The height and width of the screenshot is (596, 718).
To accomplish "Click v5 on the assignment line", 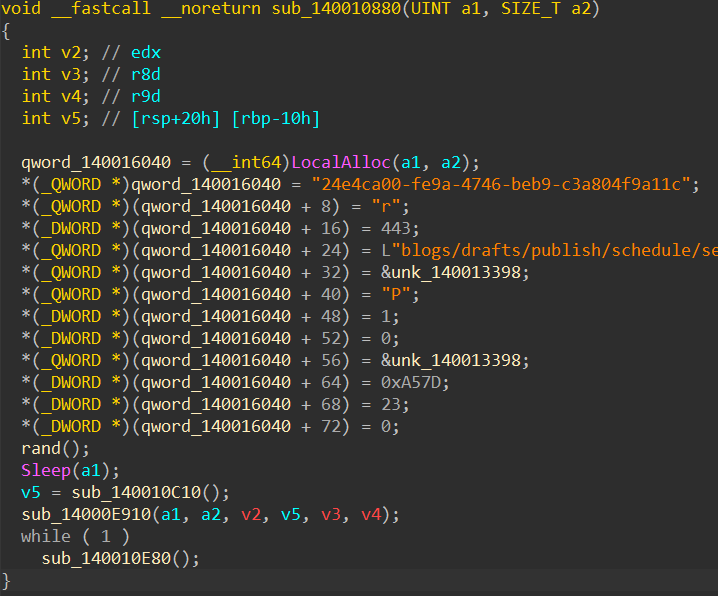I will pyautogui.click(x=31, y=492).
